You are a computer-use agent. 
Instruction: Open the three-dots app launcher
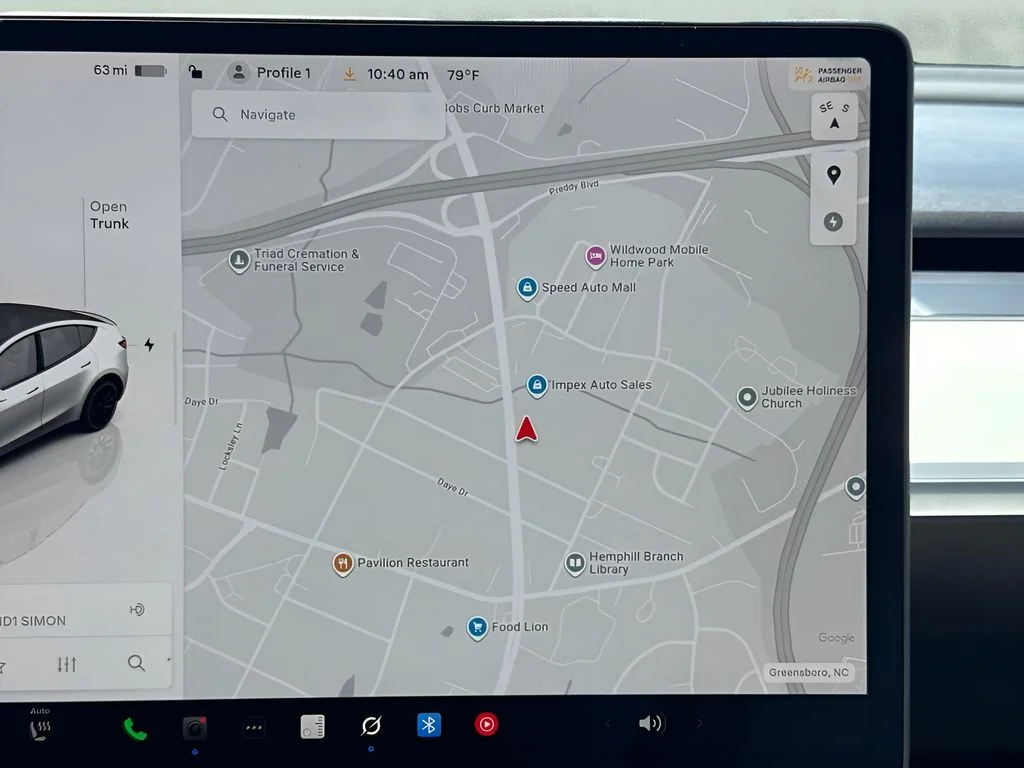254,727
